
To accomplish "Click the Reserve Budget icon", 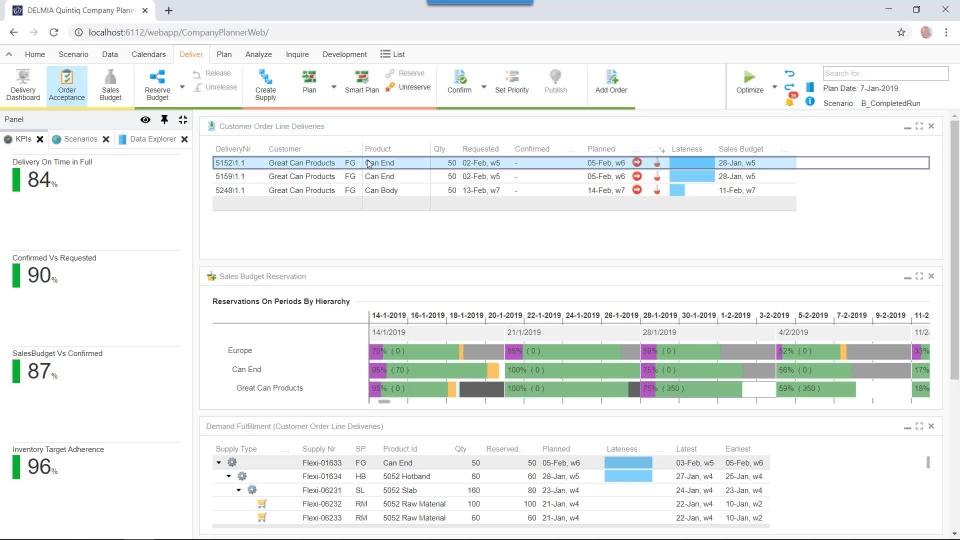I will click(x=157, y=84).
